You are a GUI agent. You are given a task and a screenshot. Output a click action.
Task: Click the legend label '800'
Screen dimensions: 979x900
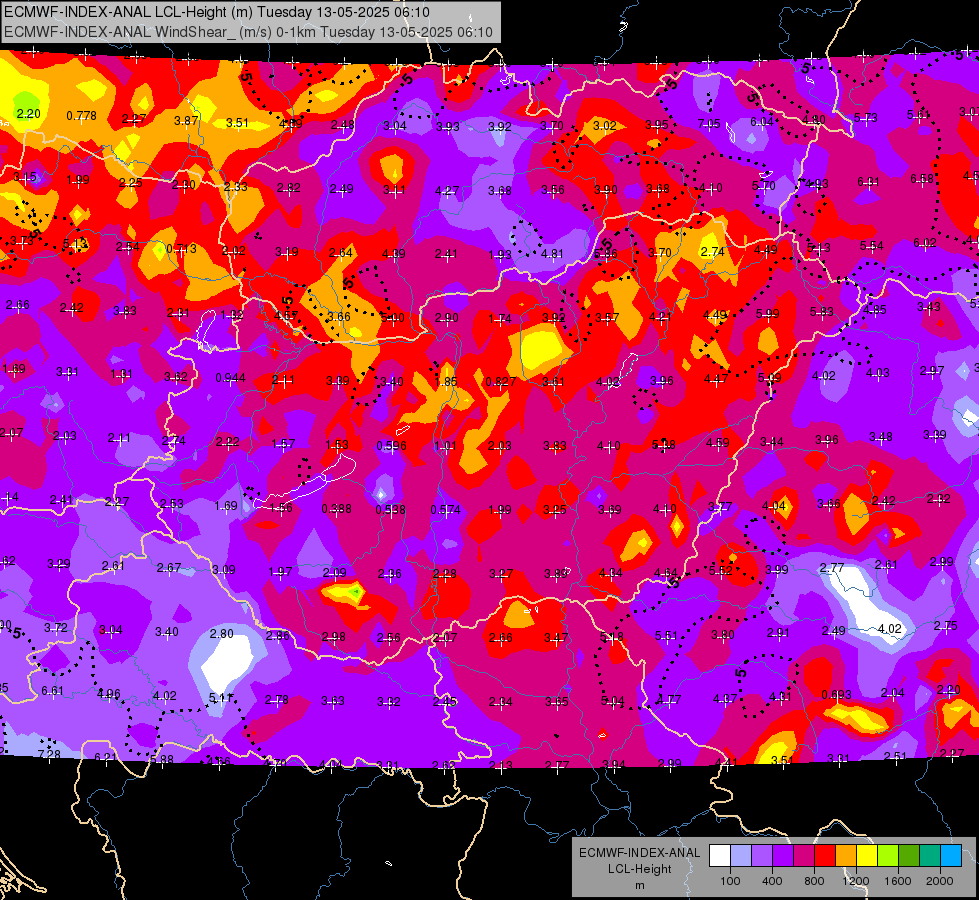[814, 881]
